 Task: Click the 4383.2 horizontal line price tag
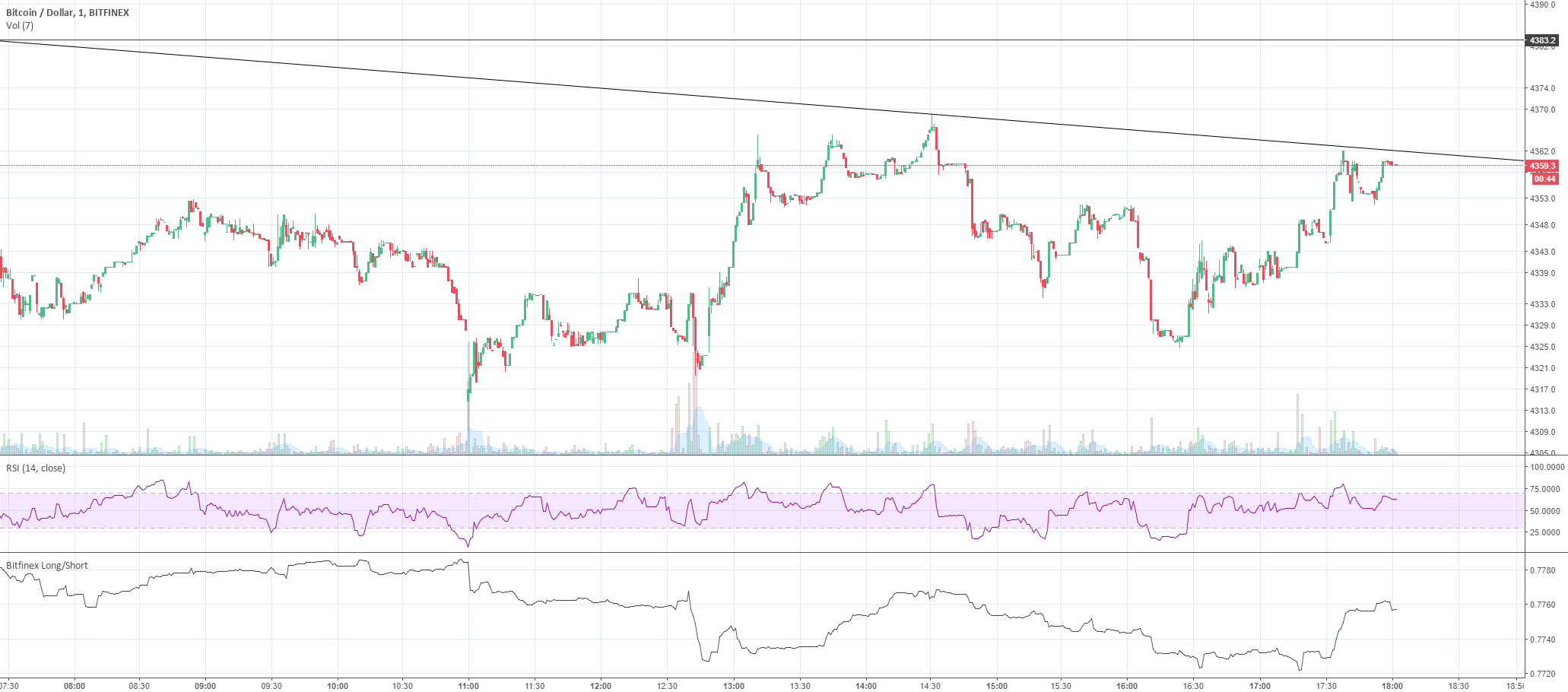pos(1543,40)
